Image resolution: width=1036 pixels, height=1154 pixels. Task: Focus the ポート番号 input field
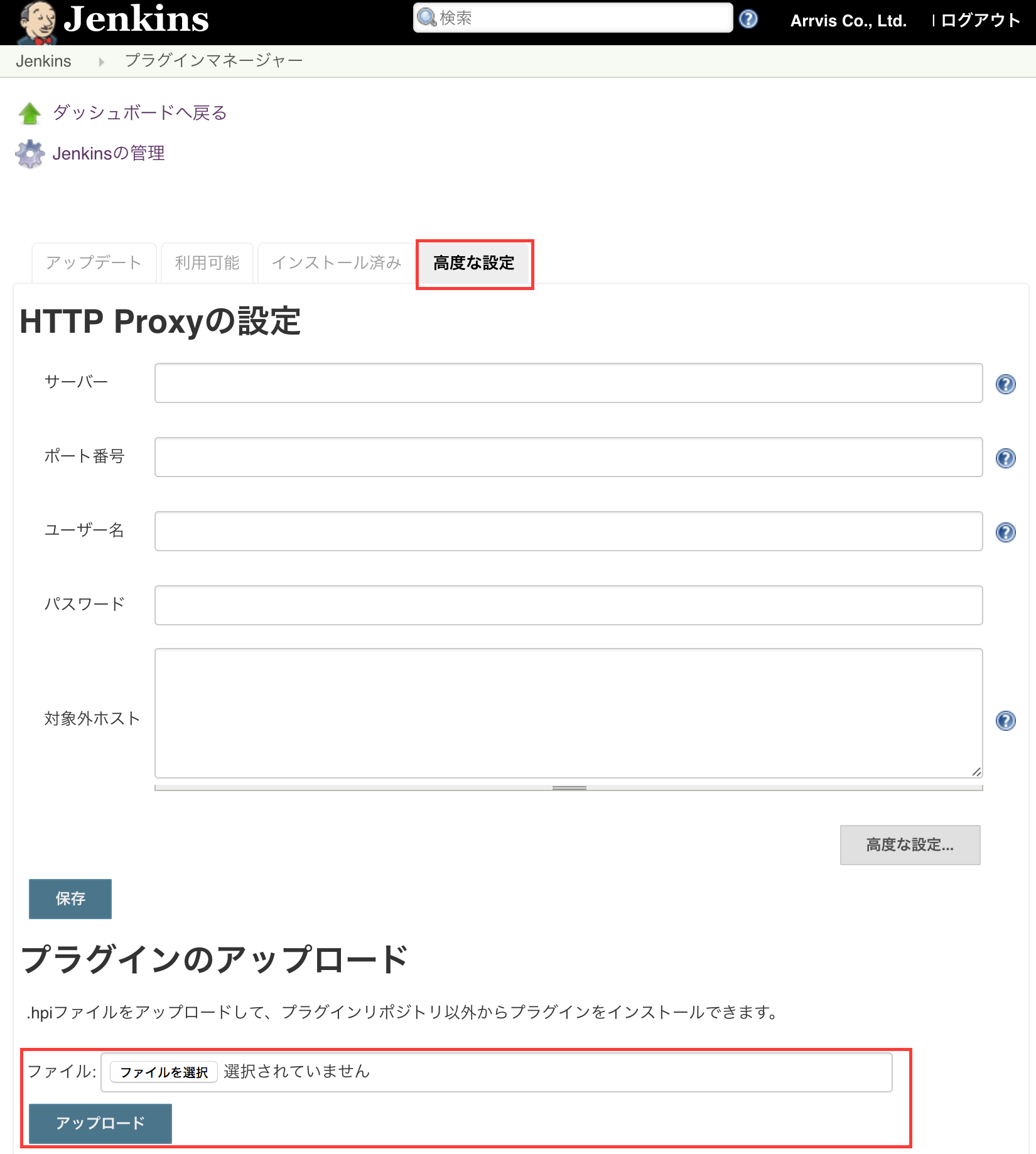click(x=568, y=457)
